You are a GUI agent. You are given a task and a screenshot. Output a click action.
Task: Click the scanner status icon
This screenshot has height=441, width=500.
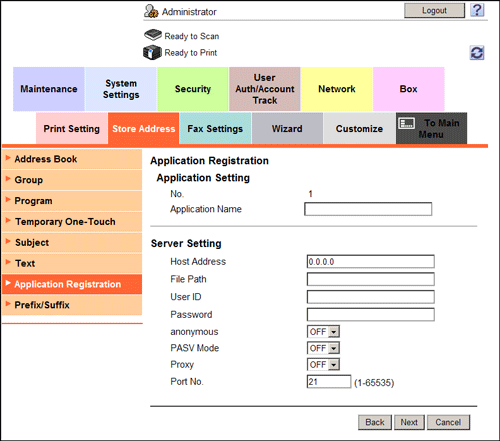pyautogui.click(x=153, y=35)
